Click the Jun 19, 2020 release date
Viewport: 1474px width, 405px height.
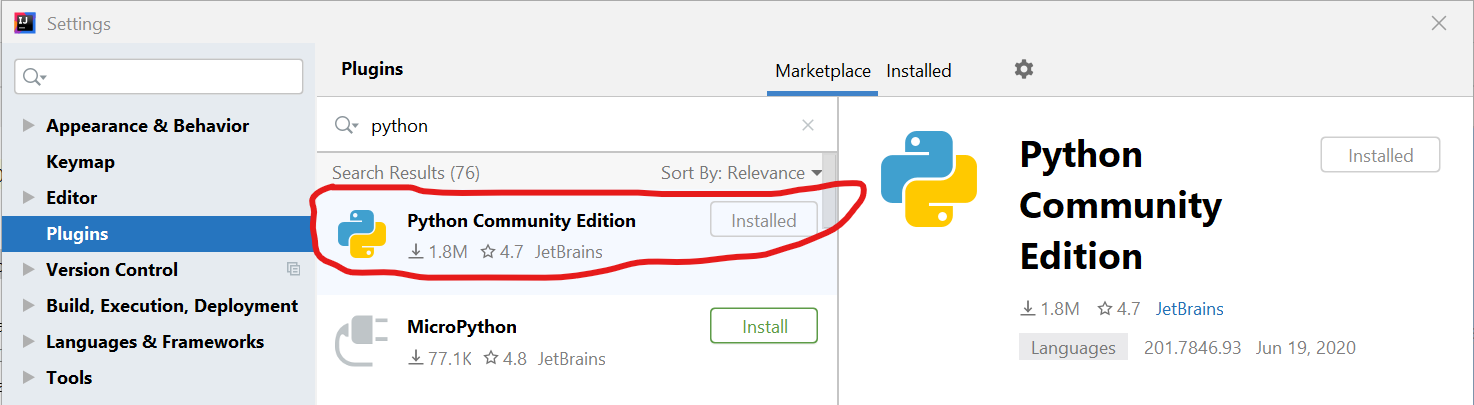(x=1306, y=348)
